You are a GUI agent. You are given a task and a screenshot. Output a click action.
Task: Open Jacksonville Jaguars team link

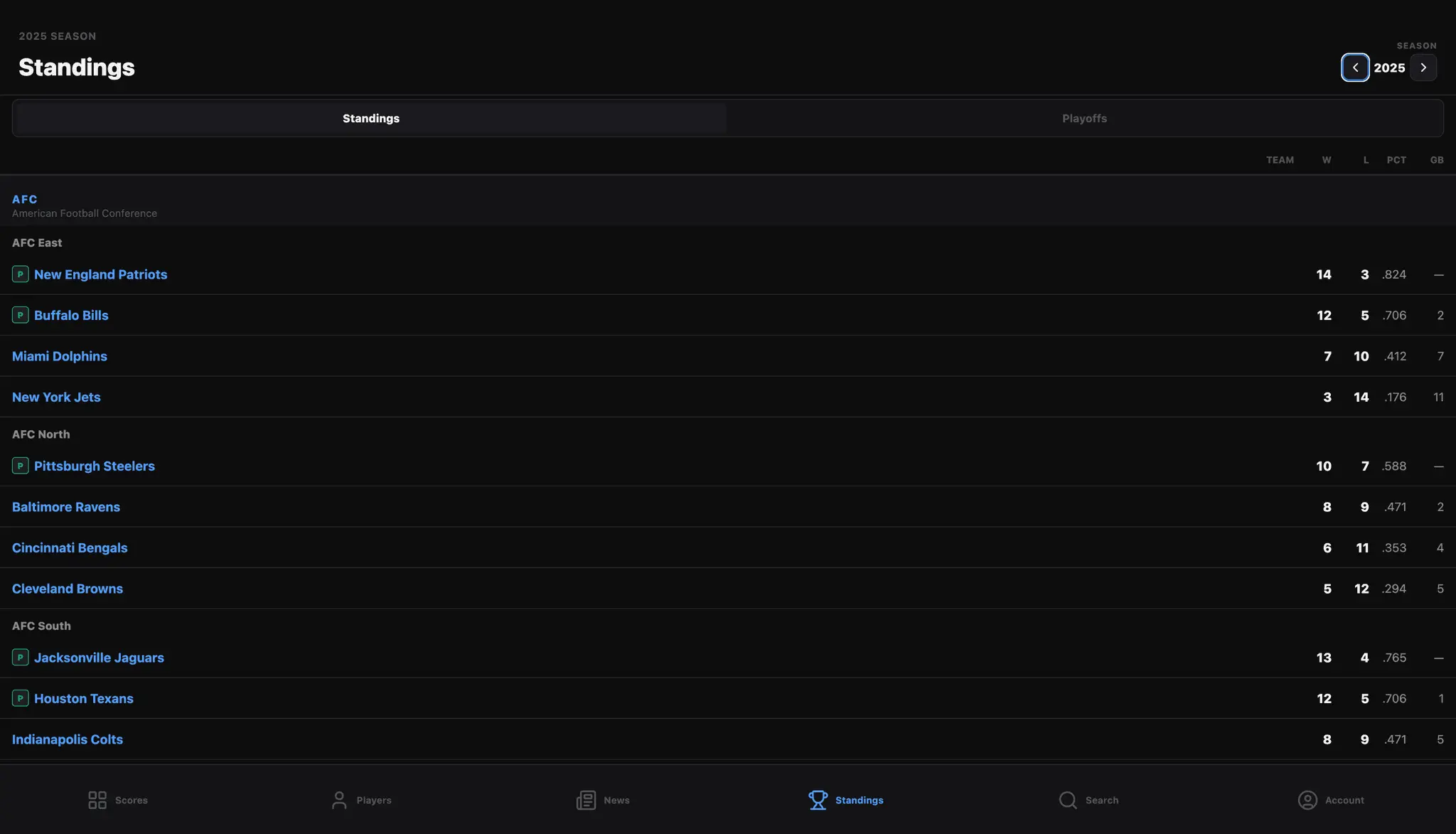point(99,658)
